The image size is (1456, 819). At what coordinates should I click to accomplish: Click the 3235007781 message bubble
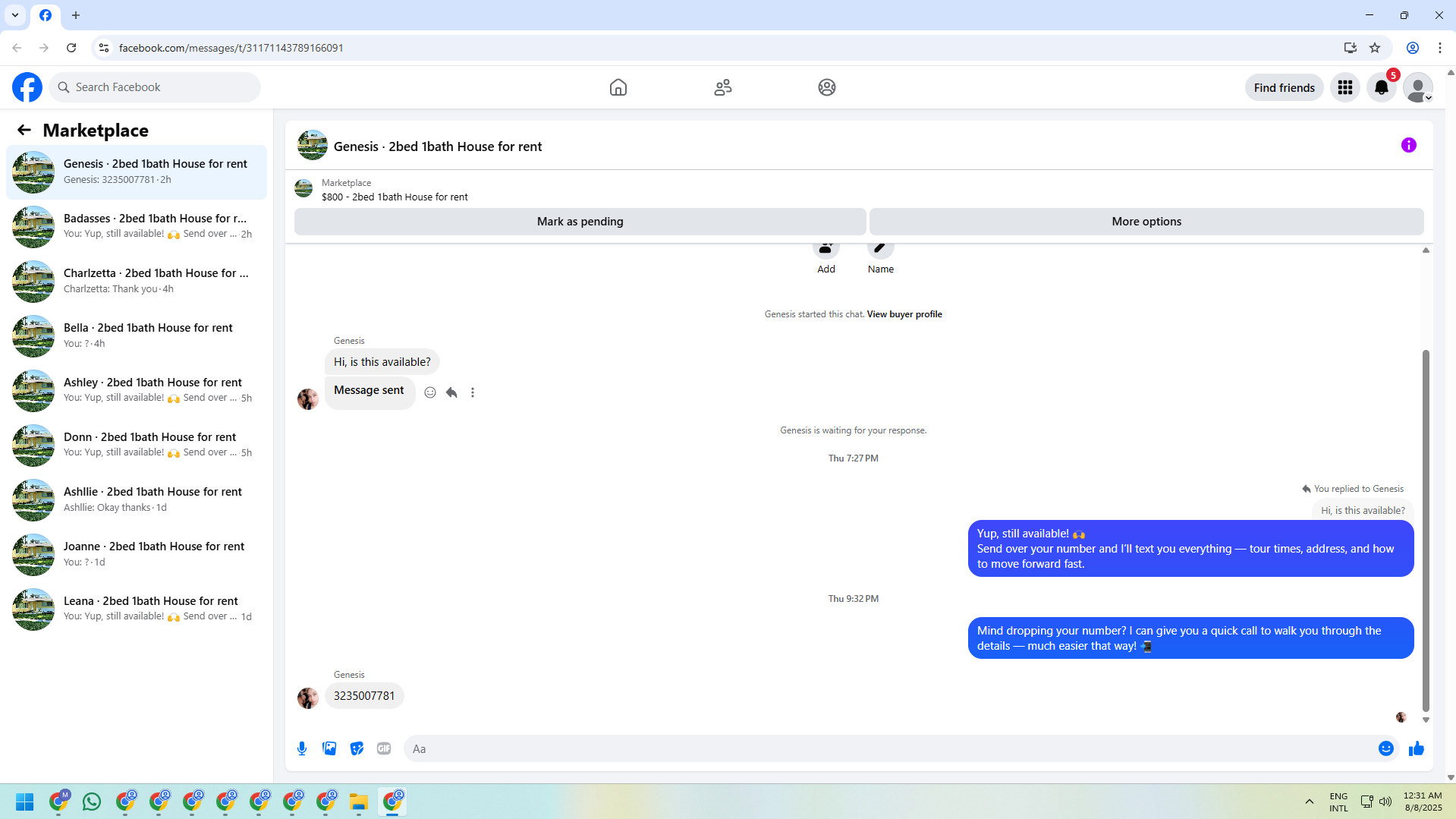coord(364,696)
